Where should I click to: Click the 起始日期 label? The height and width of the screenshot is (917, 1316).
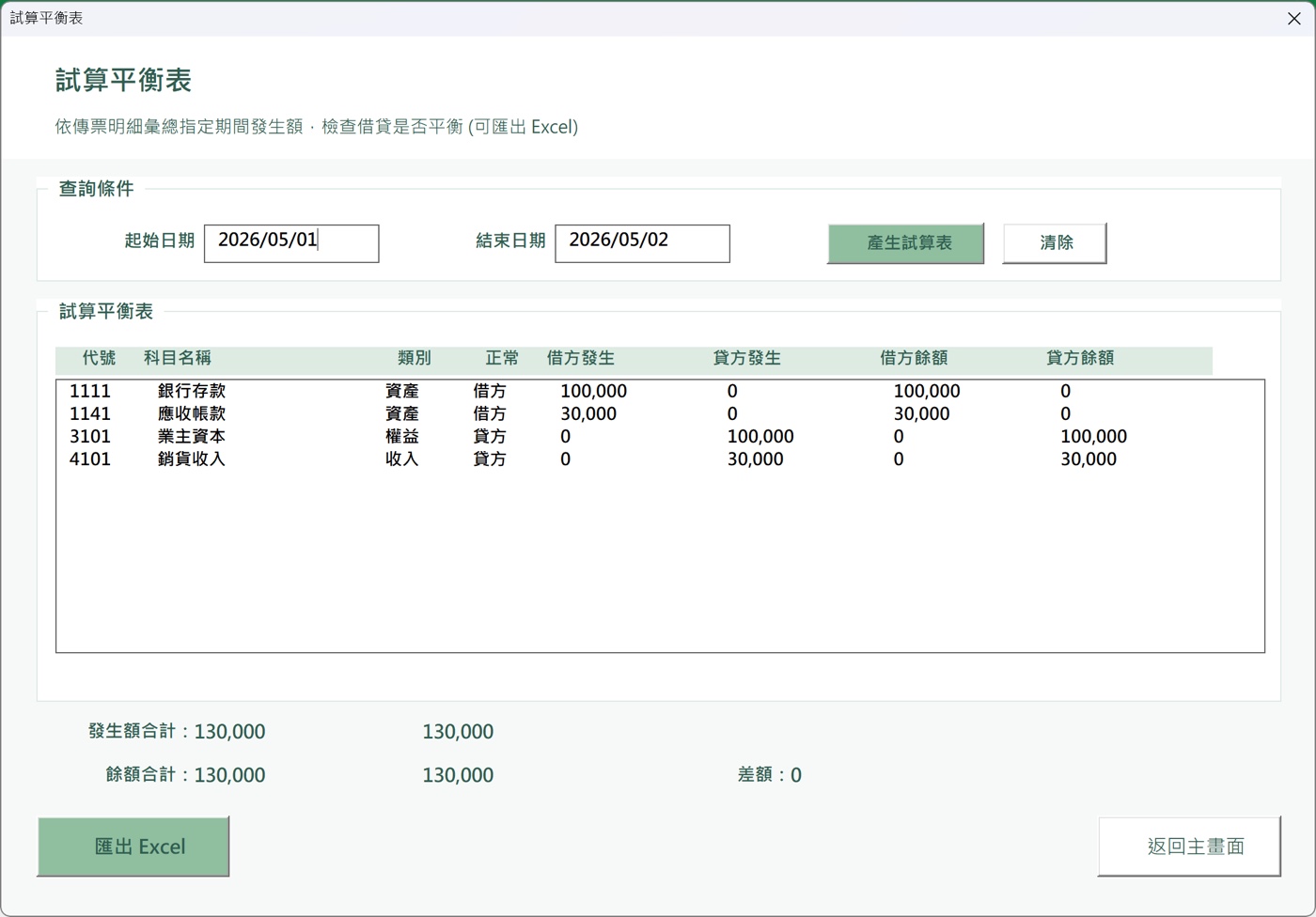pyautogui.click(x=160, y=241)
